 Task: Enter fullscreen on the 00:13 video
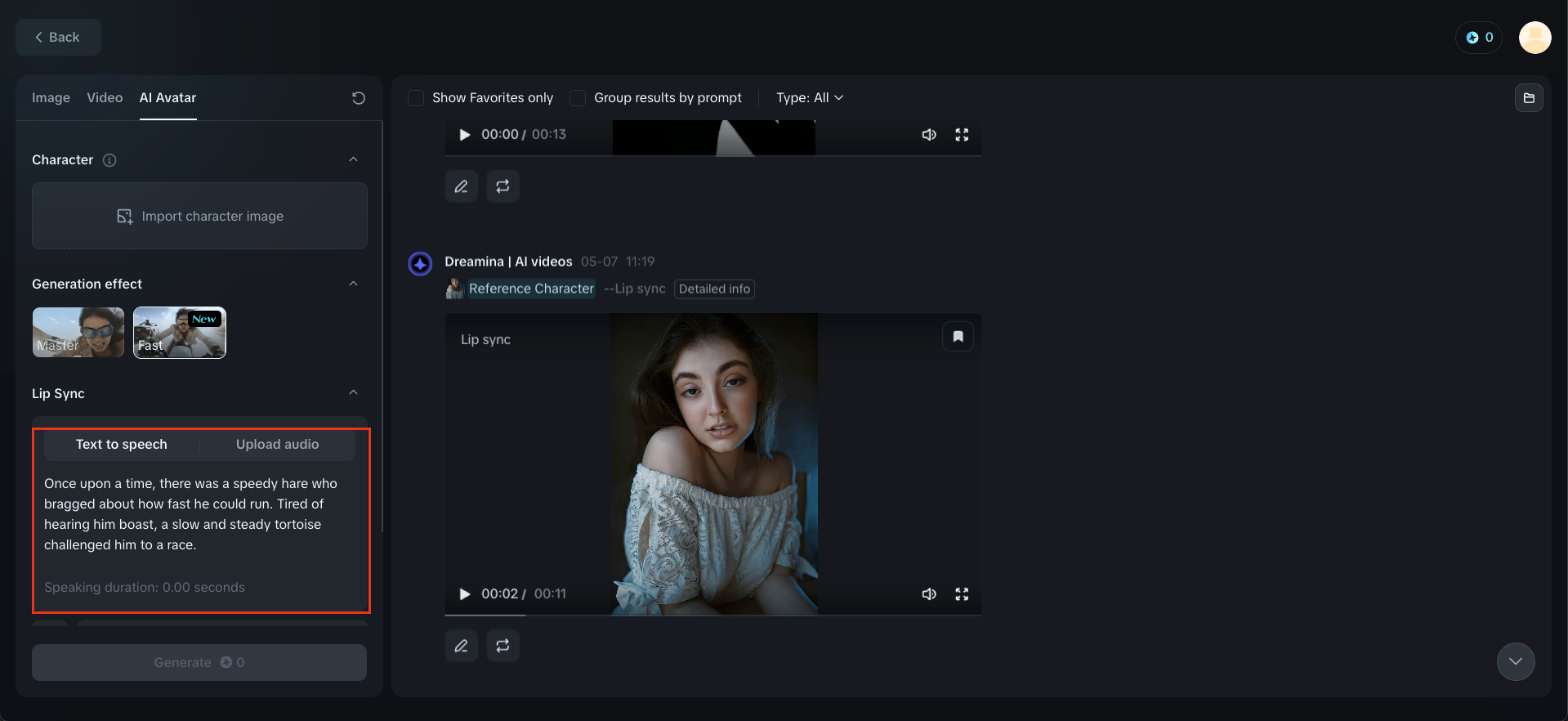[962, 135]
